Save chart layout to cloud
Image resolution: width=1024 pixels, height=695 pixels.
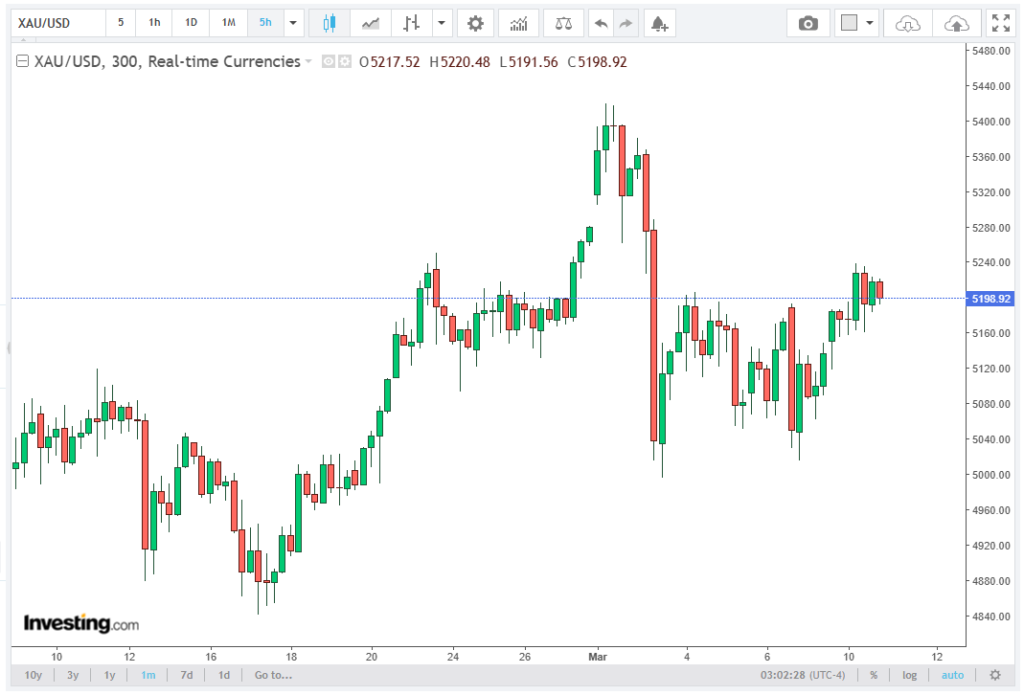point(956,23)
